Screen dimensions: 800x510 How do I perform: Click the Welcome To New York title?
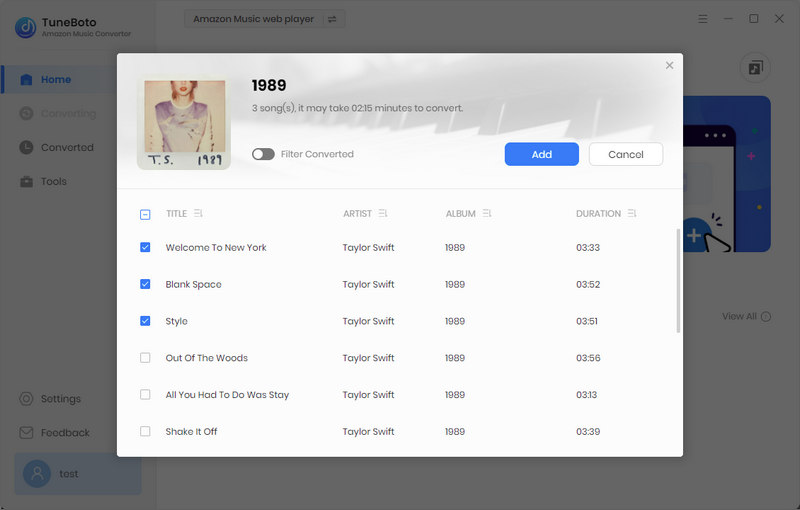[x=216, y=247]
